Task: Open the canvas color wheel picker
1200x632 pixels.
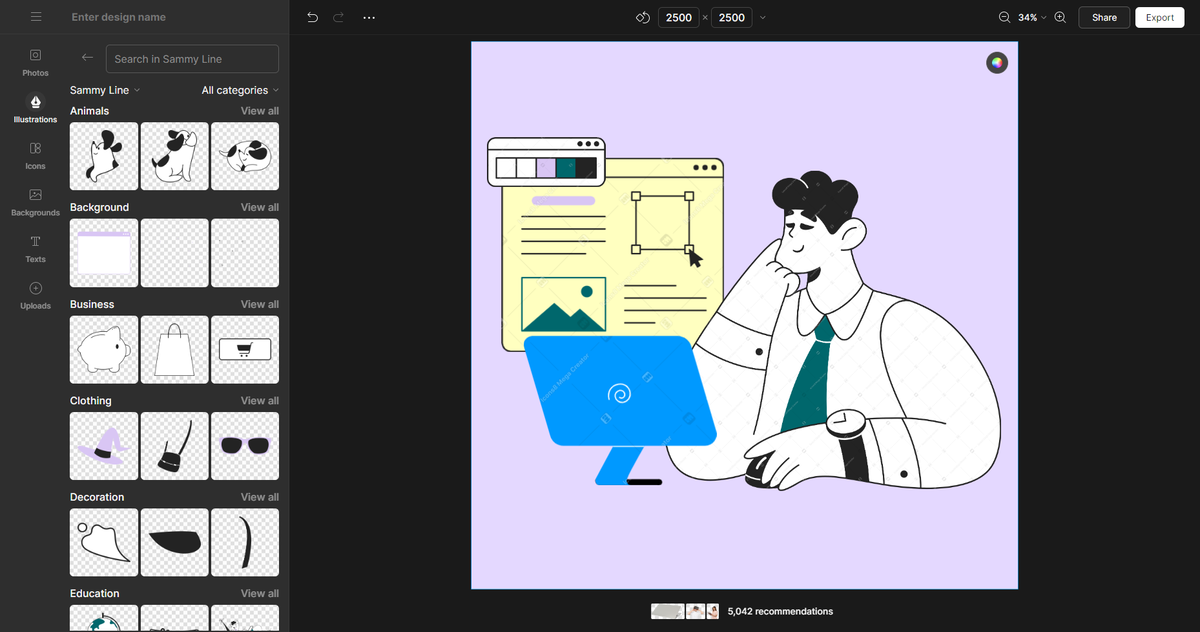Action: click(996, 63)
